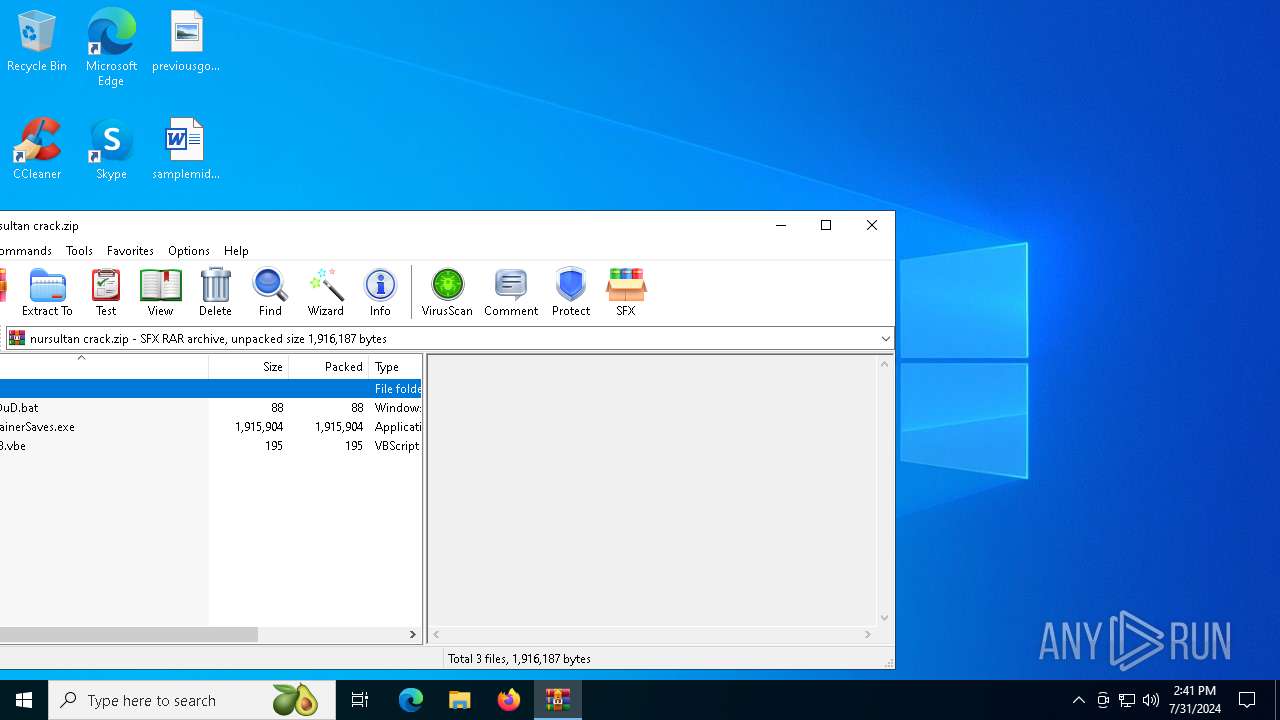Image resolution: width=1280 pixels, height=720 pixels.
Task: Click the Delete trash icon
Action: [215, 292]
